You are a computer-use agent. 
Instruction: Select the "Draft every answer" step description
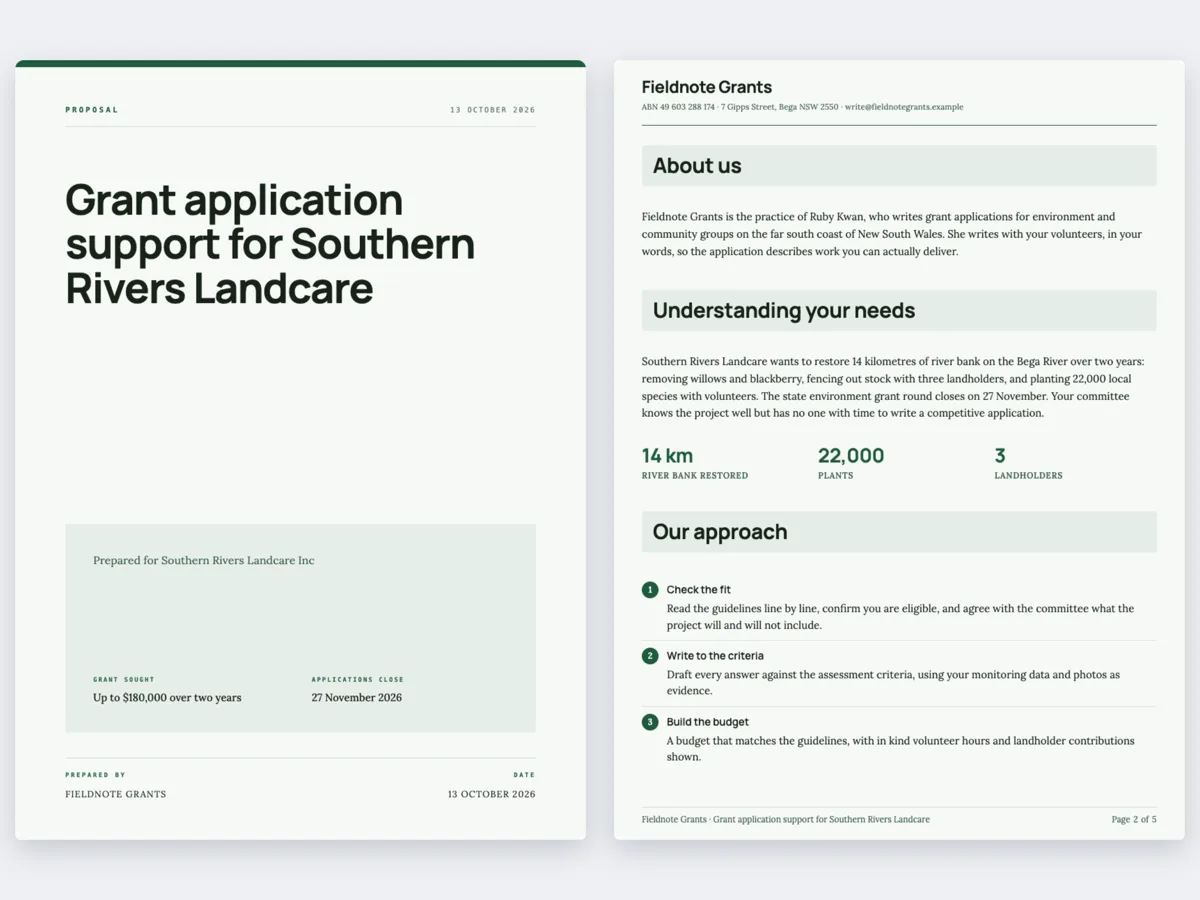[894, 683]
